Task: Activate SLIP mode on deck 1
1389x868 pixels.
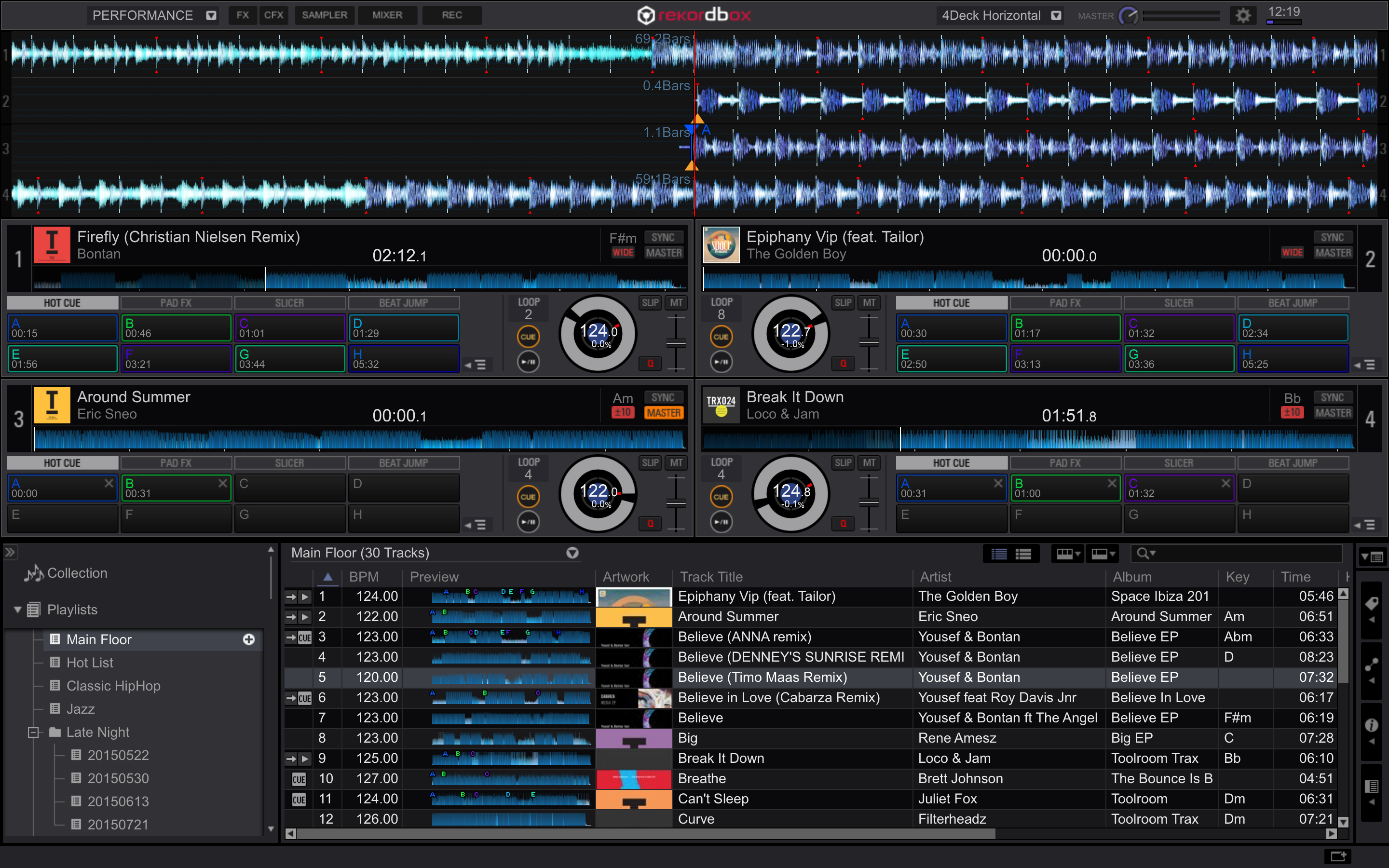Action: tap(649, 302)
